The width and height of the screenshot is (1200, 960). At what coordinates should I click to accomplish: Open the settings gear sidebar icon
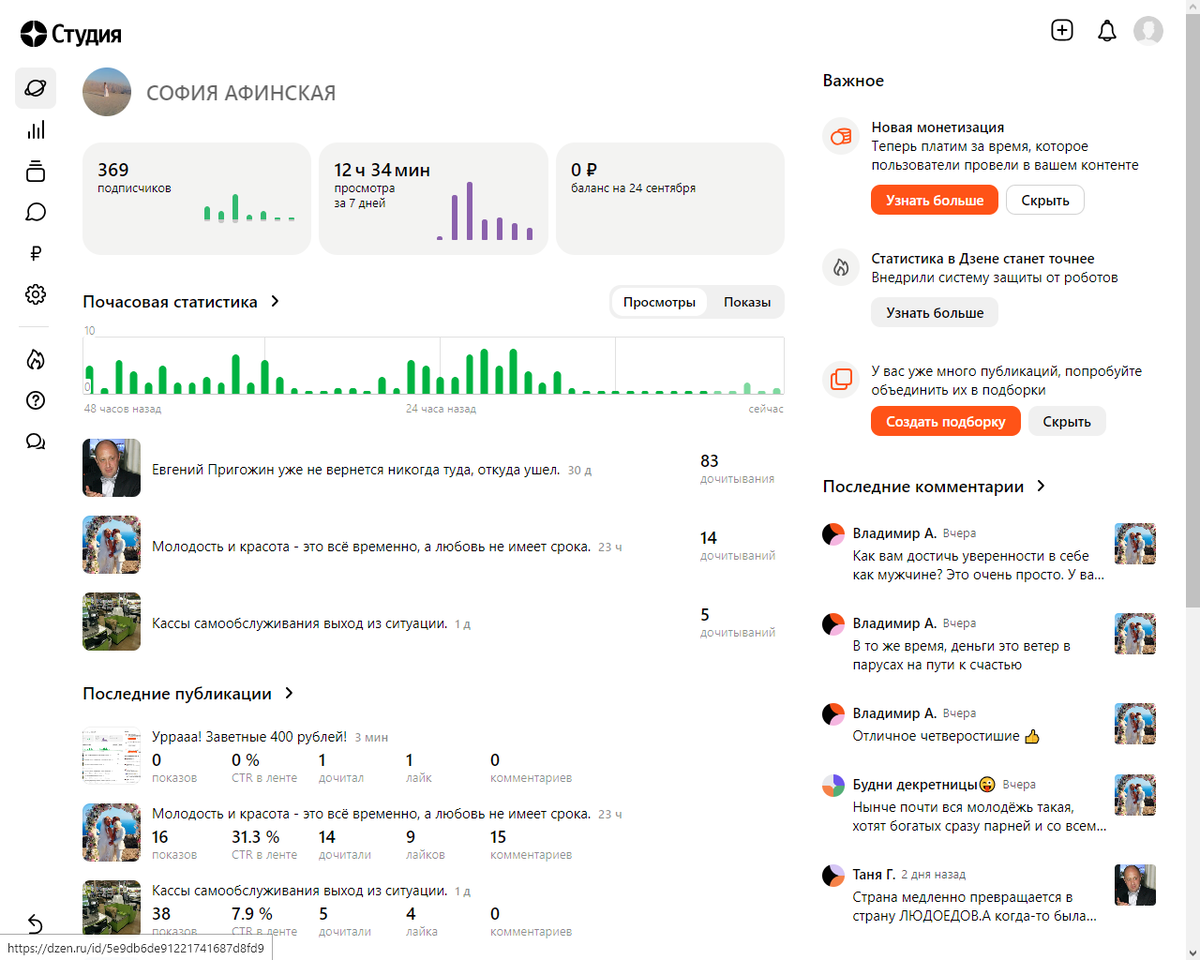pos(35,294)
